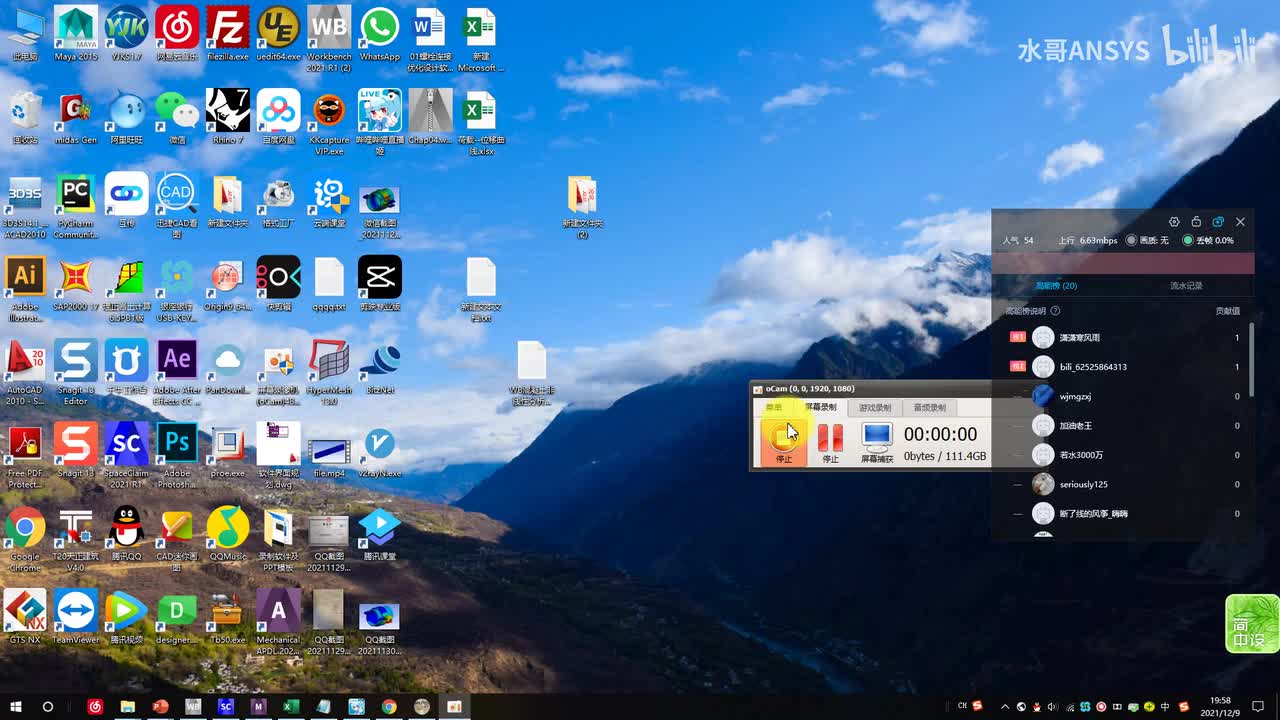The width and height of the screenshot is (1280, 720).
Task: Select the 高能榜 (20) tab in live panel
Action: [1056, 286]
